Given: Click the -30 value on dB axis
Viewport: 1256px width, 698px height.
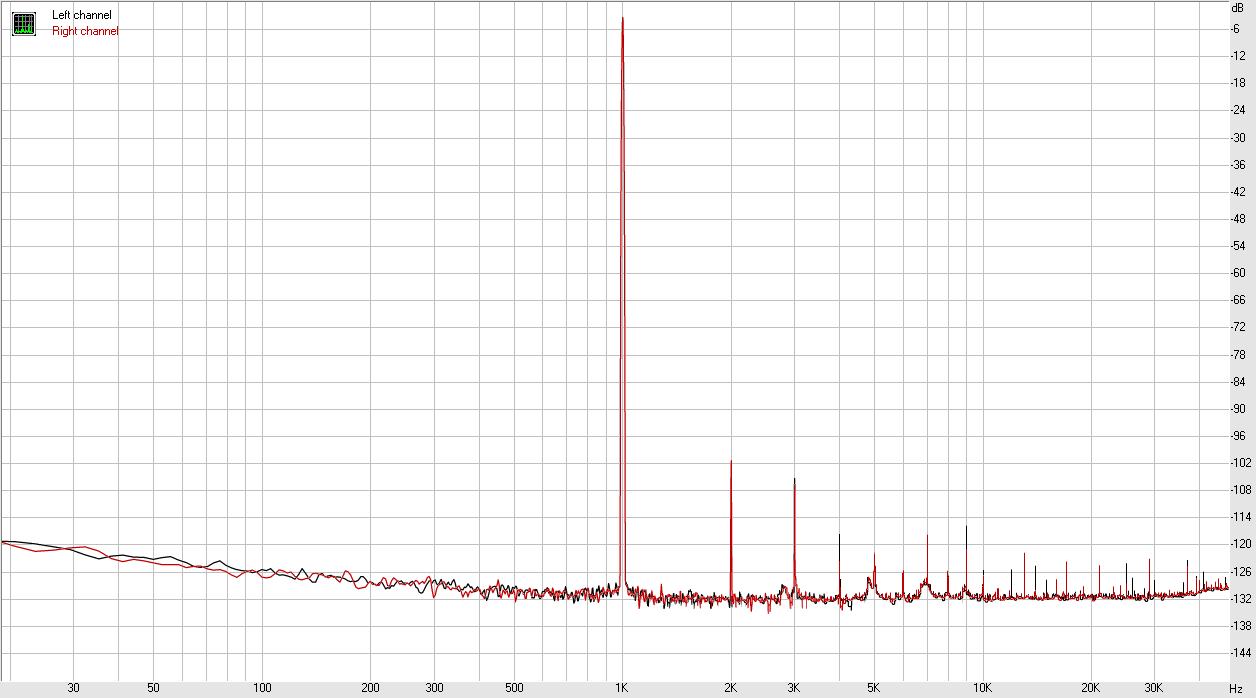Looking at the screenshot, I should 1239,137.
